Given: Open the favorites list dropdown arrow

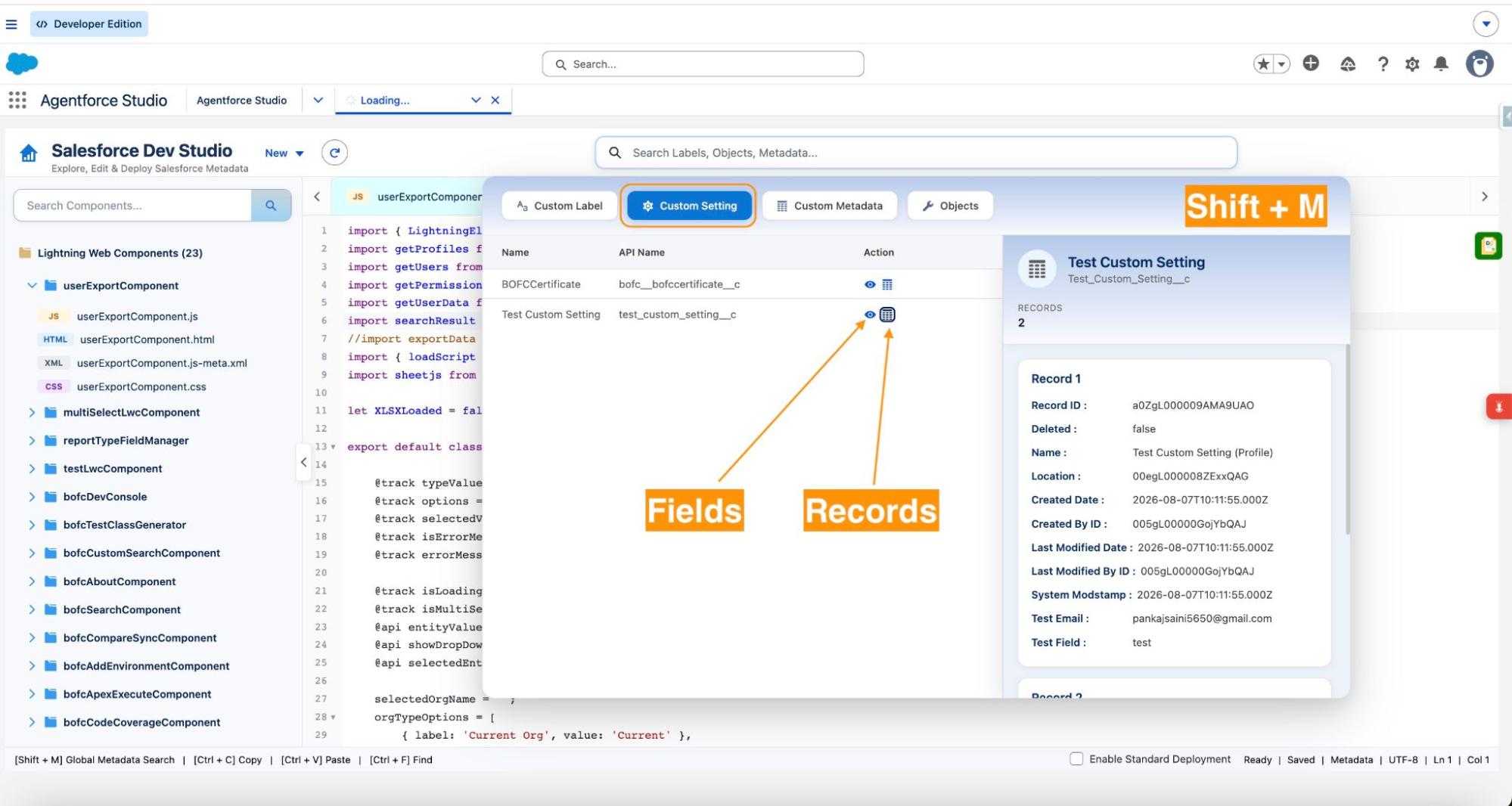Looking at the screenshot, I should [1282, 64].
